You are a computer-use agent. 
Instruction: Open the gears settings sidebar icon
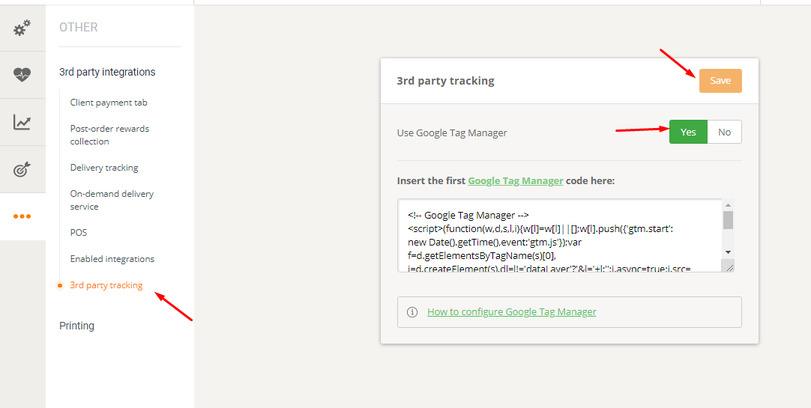22,28
